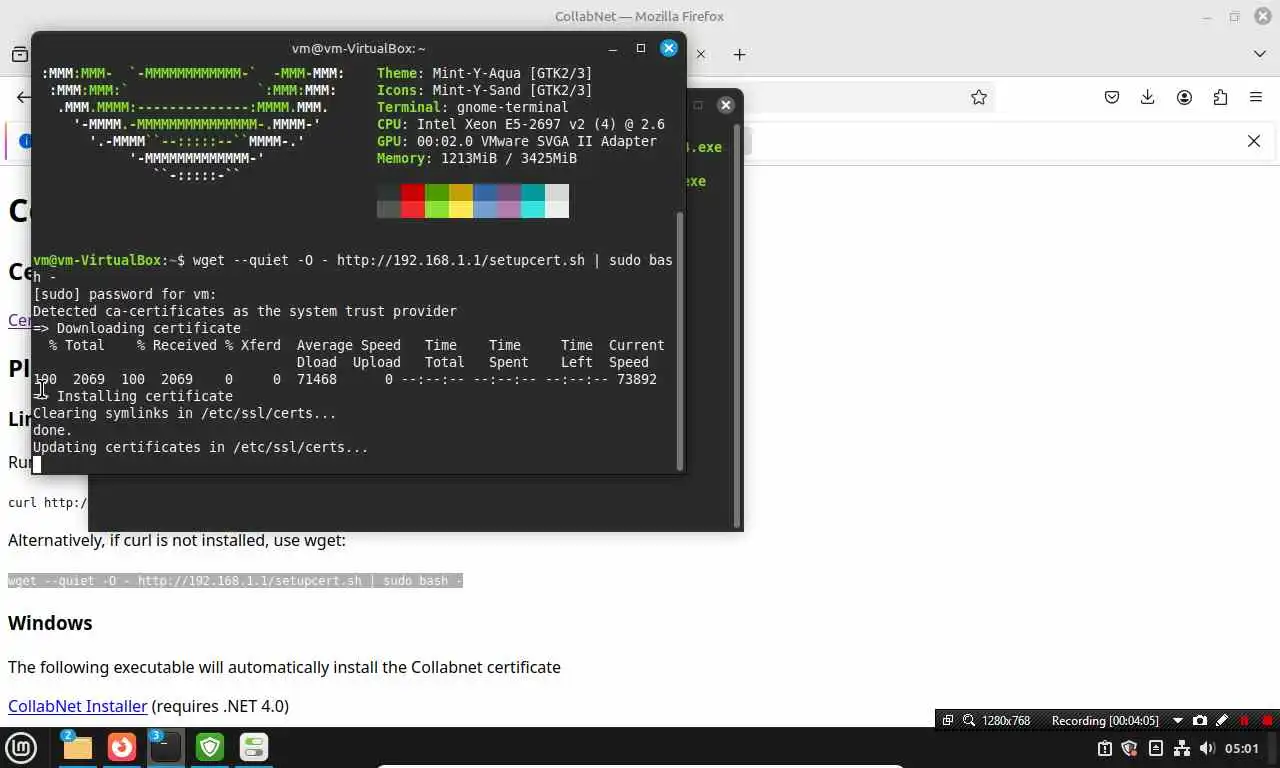Open the green shield app in taskbar
This screenshot has height=768, width=1280.
tap(210, 747)
